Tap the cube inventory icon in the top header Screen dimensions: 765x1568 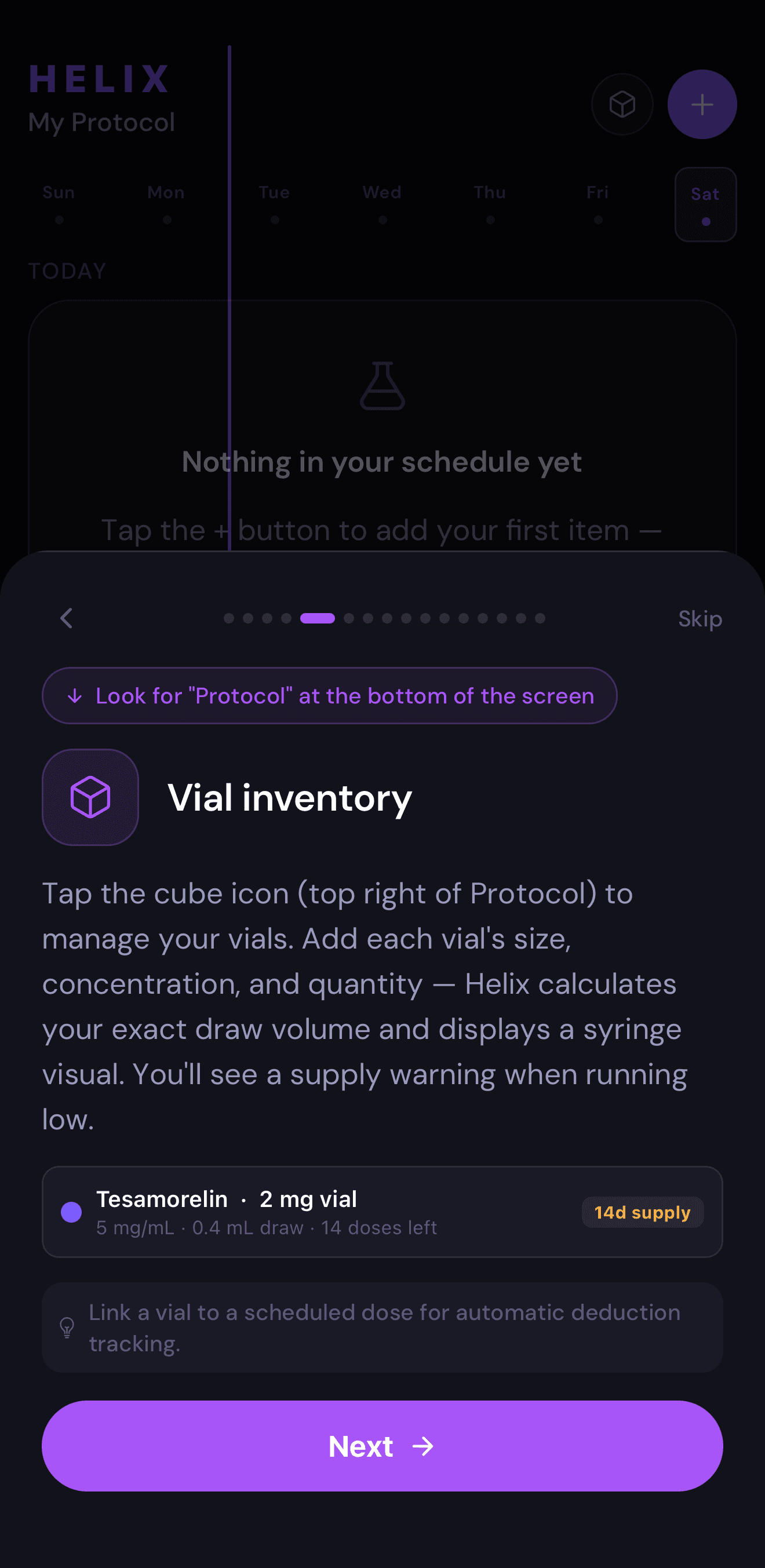point(621,104)
